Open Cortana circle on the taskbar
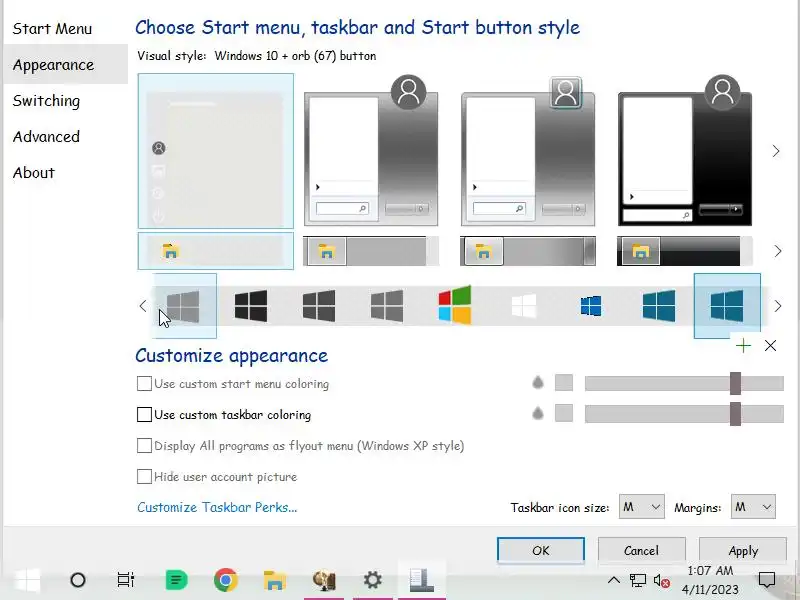The height and width of the screenshot is (600, 800). tap(78, 580)
